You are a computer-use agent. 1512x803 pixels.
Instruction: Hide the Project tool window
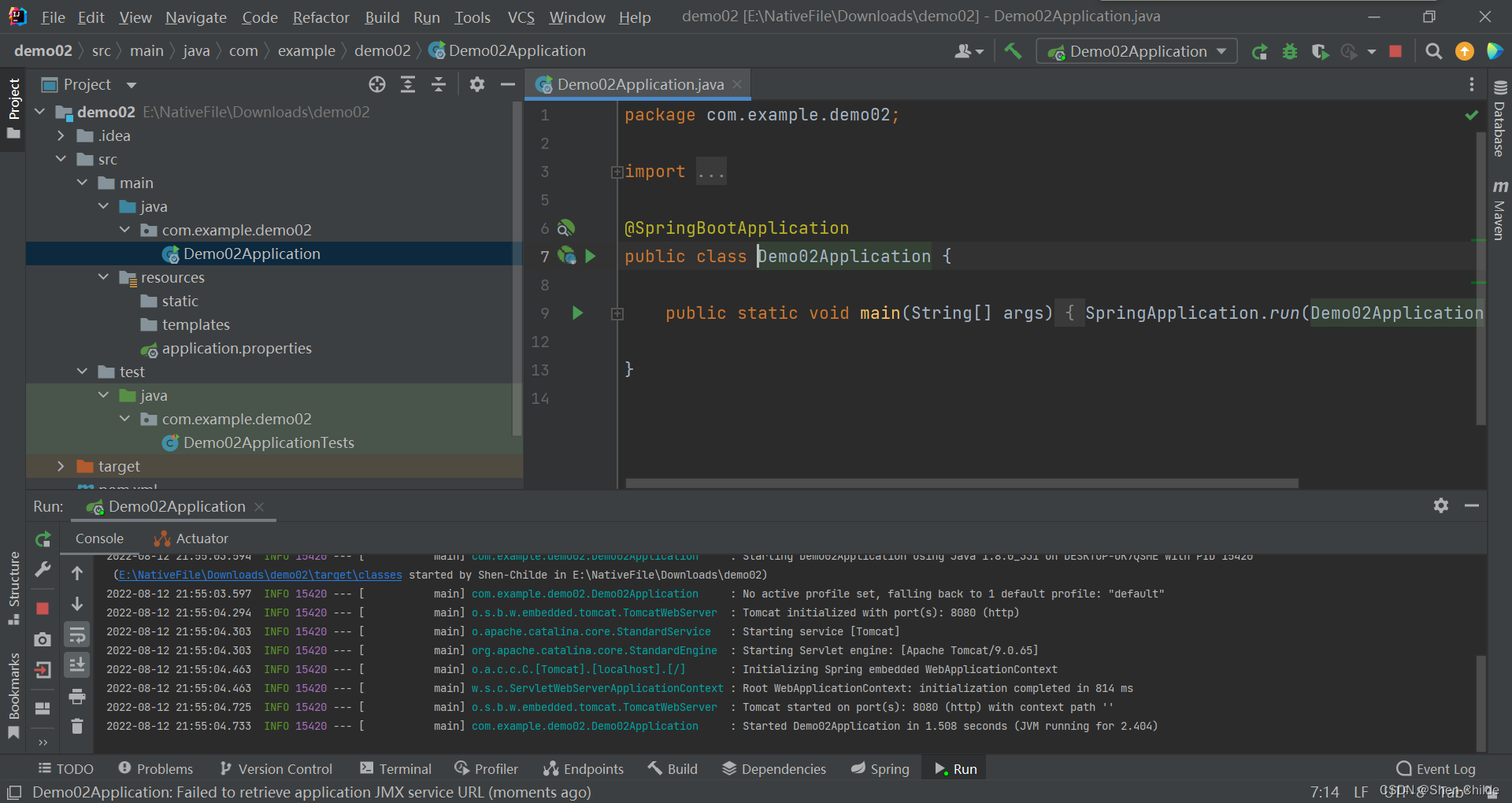click(x=508, y=84)
